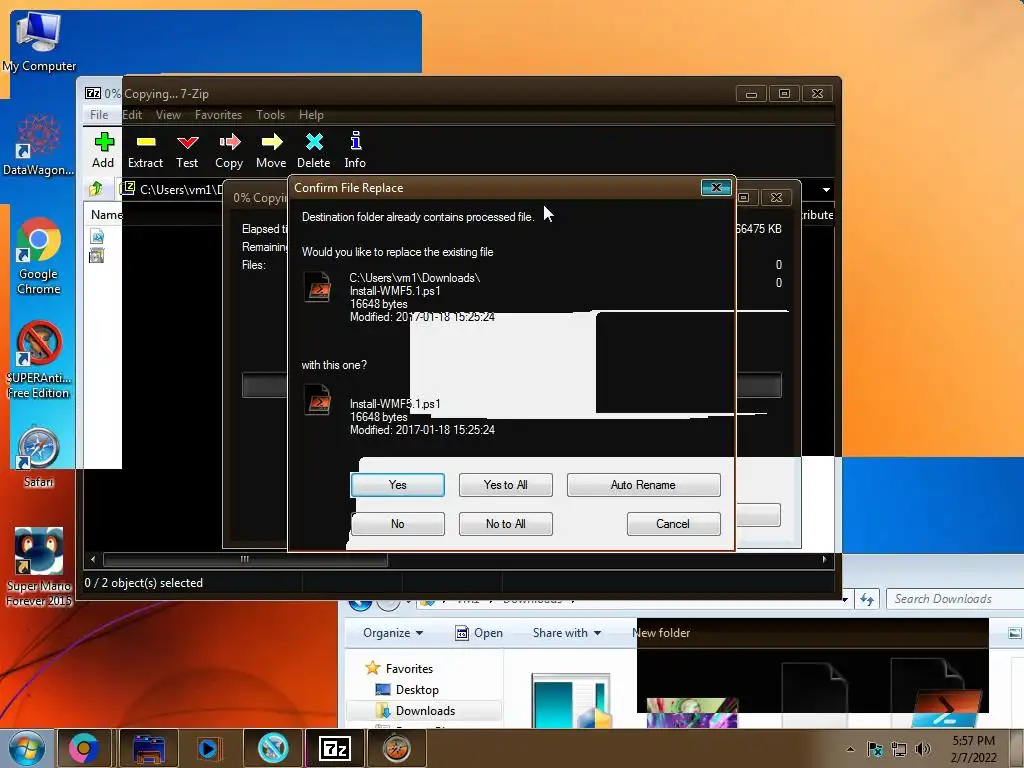This screenshot has width=1024, height=768.
Task: Open the View menu in 7-Zip
Action: point(168,115)
